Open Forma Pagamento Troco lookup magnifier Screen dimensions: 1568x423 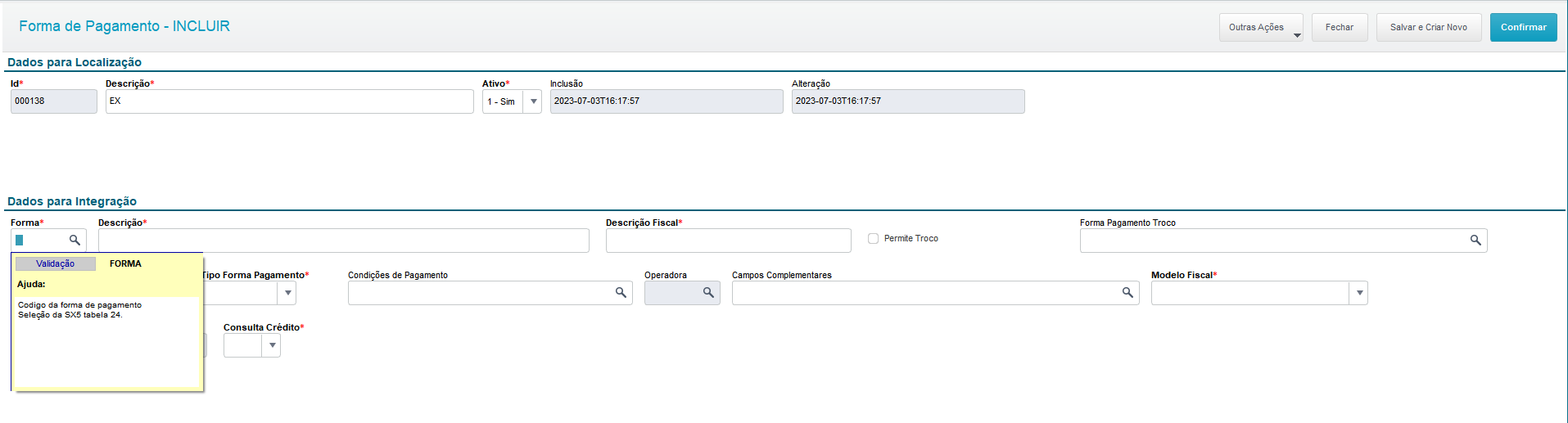1475,240
